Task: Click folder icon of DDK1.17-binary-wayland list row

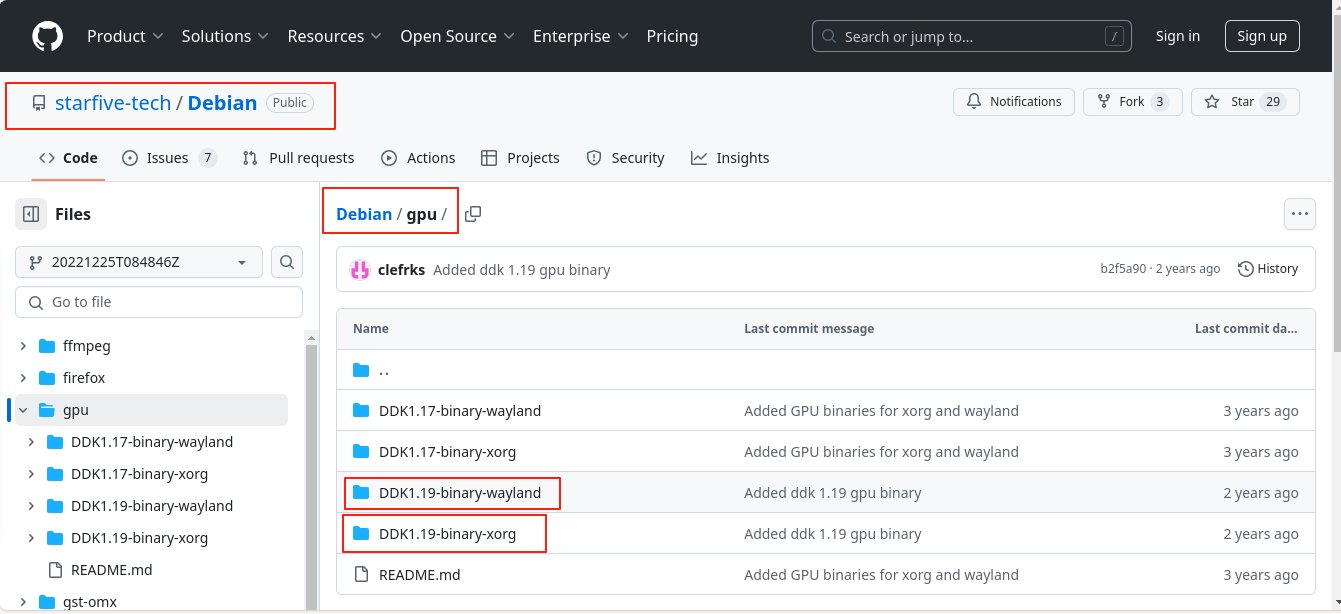Action: (x=361, y=411)
